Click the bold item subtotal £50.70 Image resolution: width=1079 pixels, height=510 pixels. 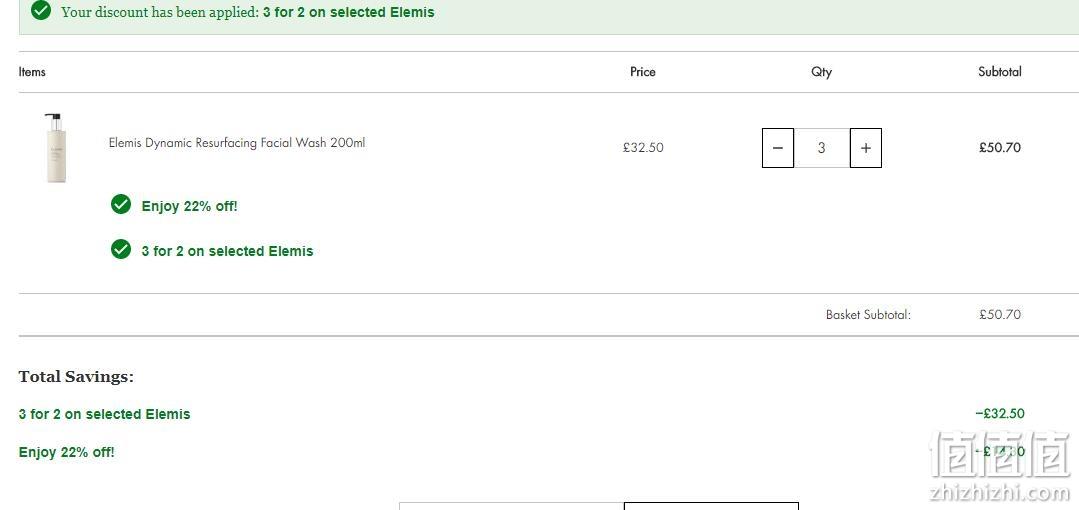pyautogui.click(x=1000, y=148)
